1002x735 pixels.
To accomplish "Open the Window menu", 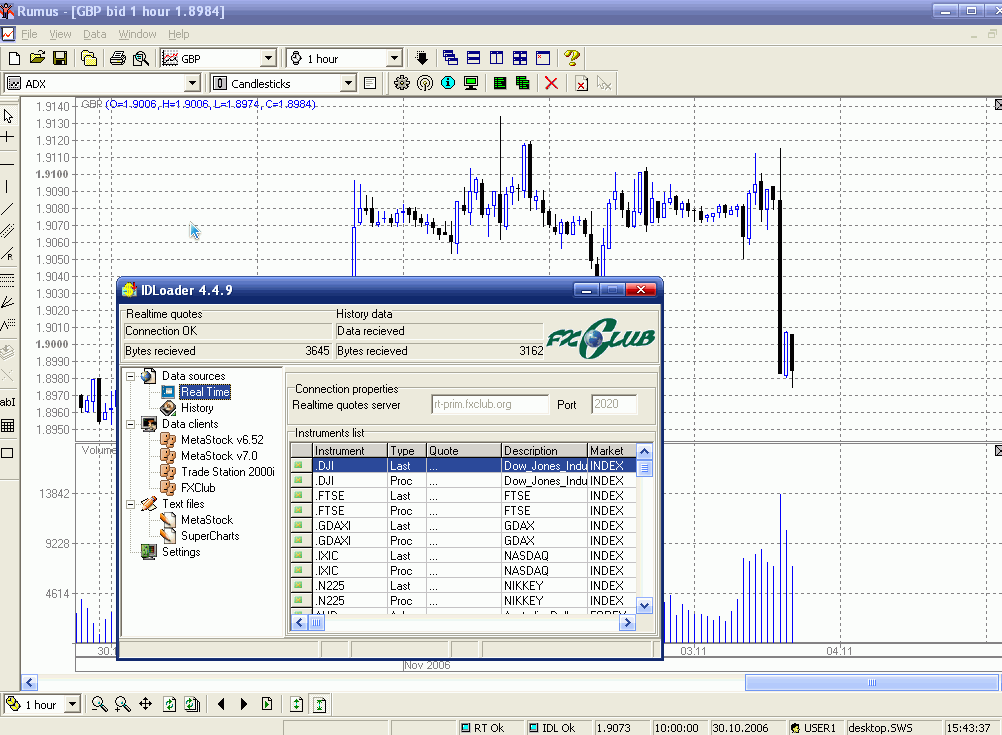I will 137,34.
